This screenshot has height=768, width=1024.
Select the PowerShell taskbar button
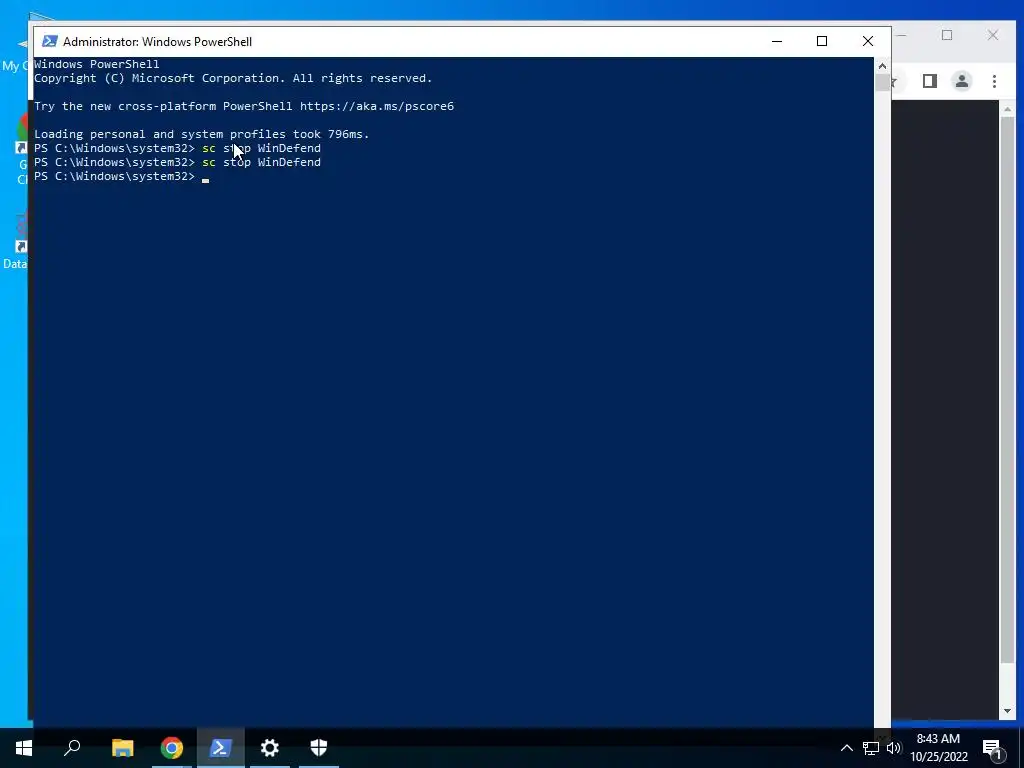pyautogui.click(x=221, y=748)
